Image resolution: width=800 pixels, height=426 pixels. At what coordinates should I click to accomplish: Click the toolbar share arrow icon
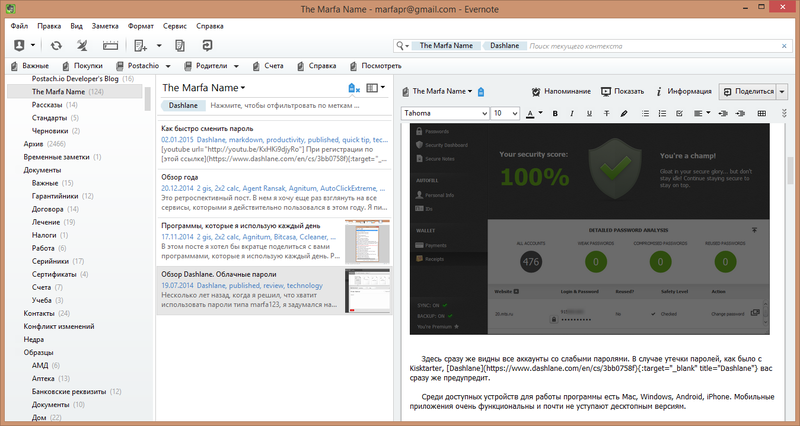tap(207, 45)
